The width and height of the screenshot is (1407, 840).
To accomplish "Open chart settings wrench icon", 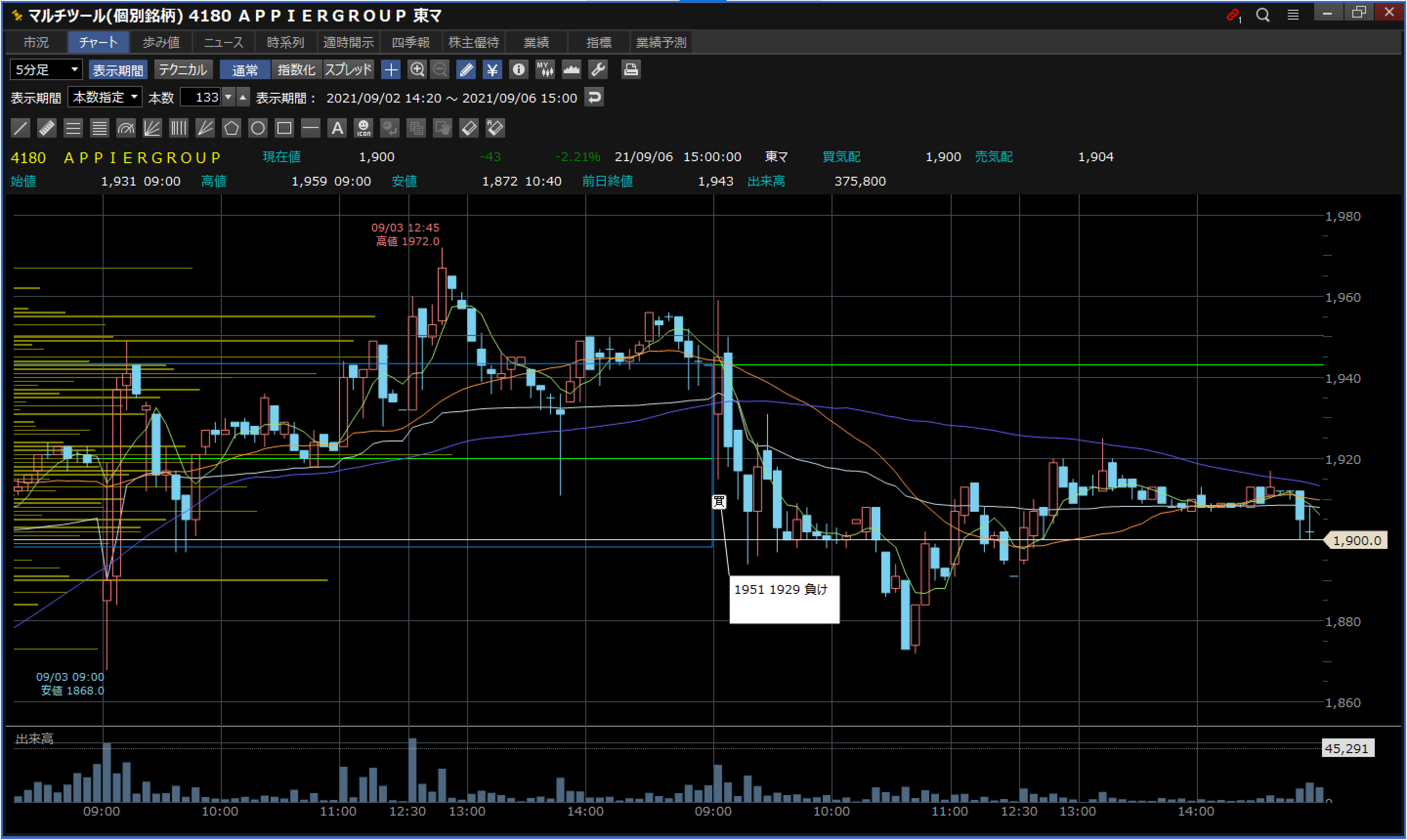I will click(x=598, y=70).
